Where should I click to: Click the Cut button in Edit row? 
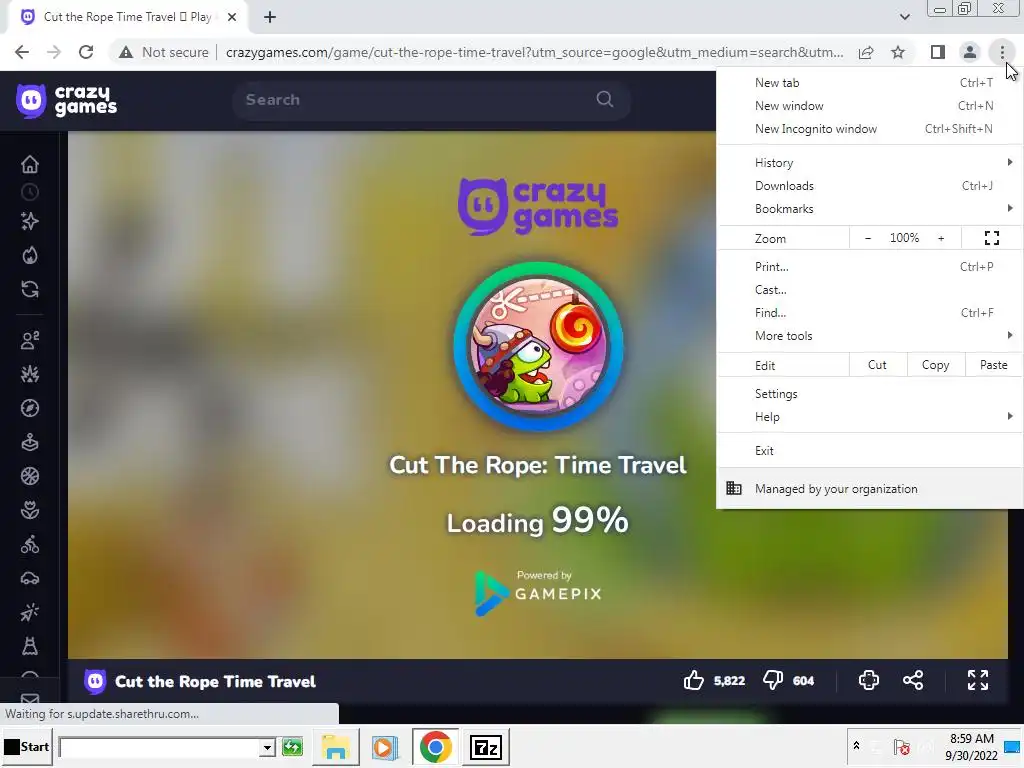tap(878, 365)
